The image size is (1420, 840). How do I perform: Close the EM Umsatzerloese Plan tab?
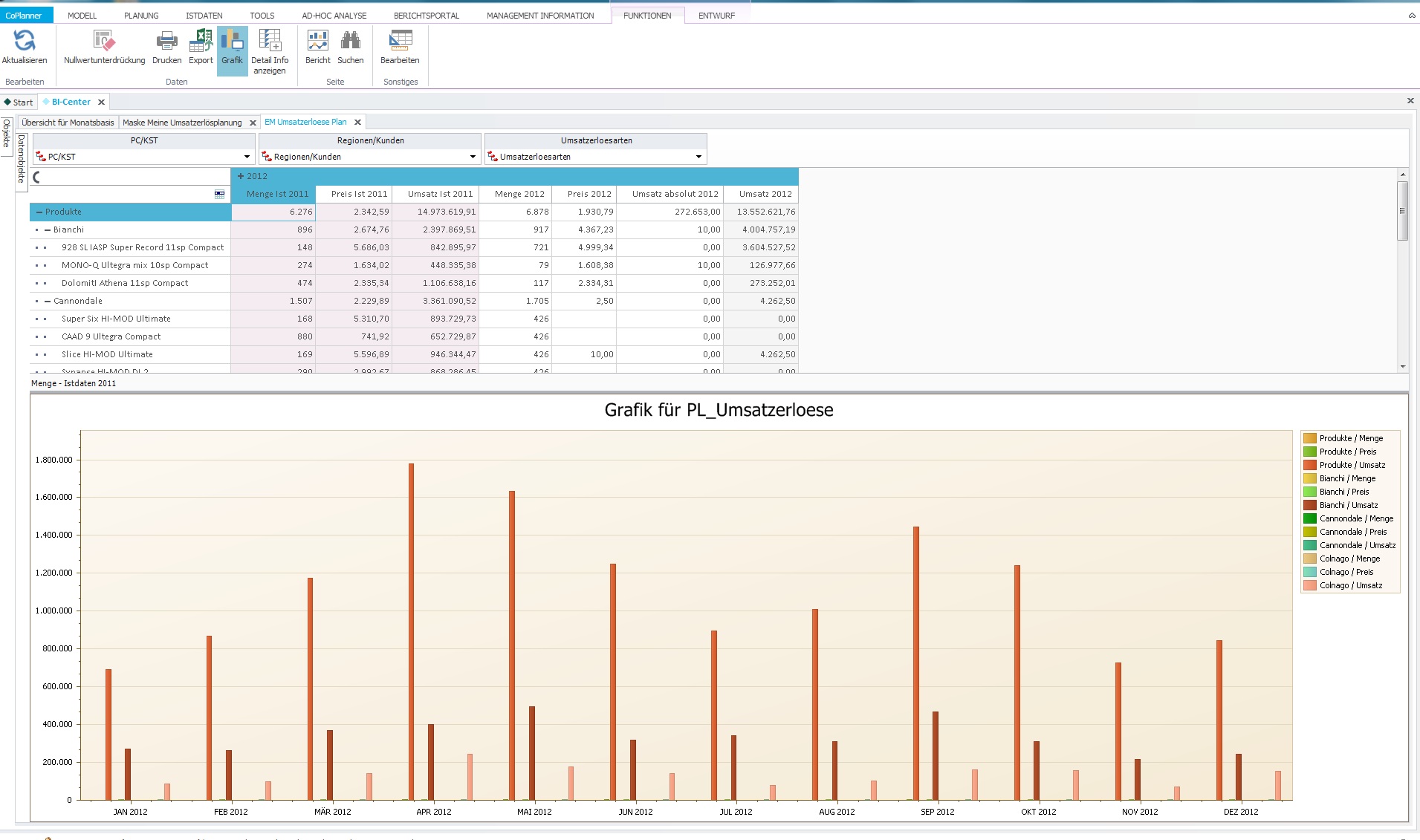pos(357,123)
